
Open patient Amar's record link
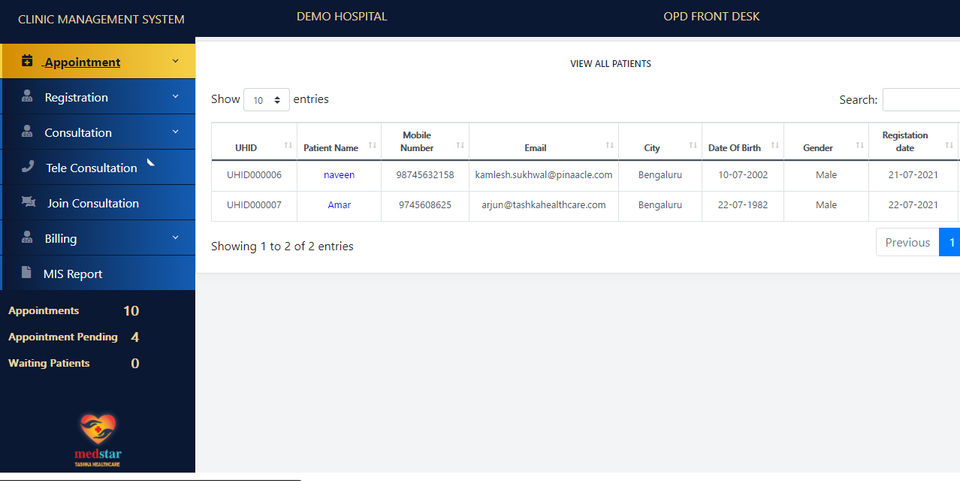pos(339,205)
